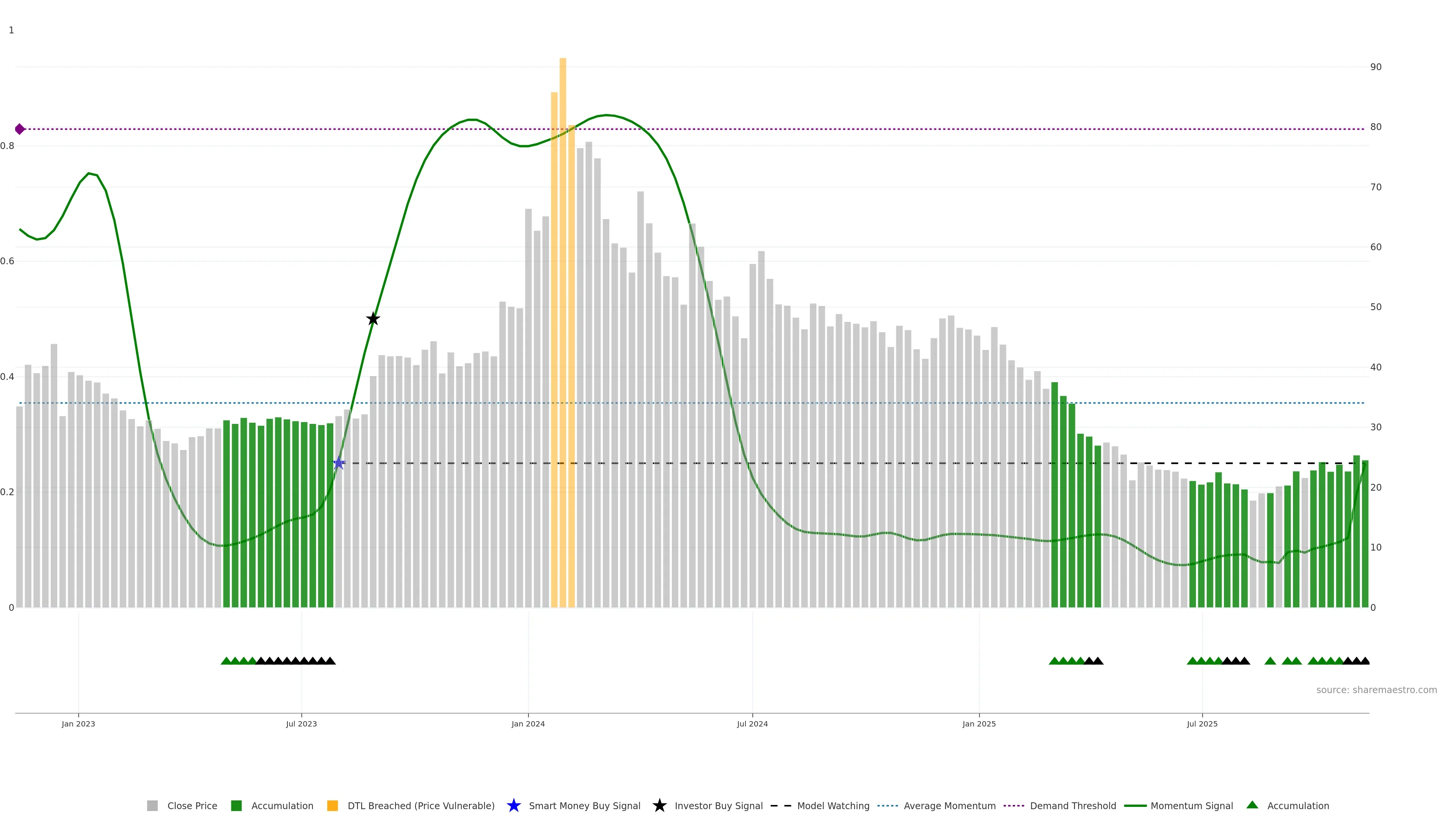1456x819 pixels.
Task: Click the Smart Money Buy Signal legend star
Action: [514, 806]
